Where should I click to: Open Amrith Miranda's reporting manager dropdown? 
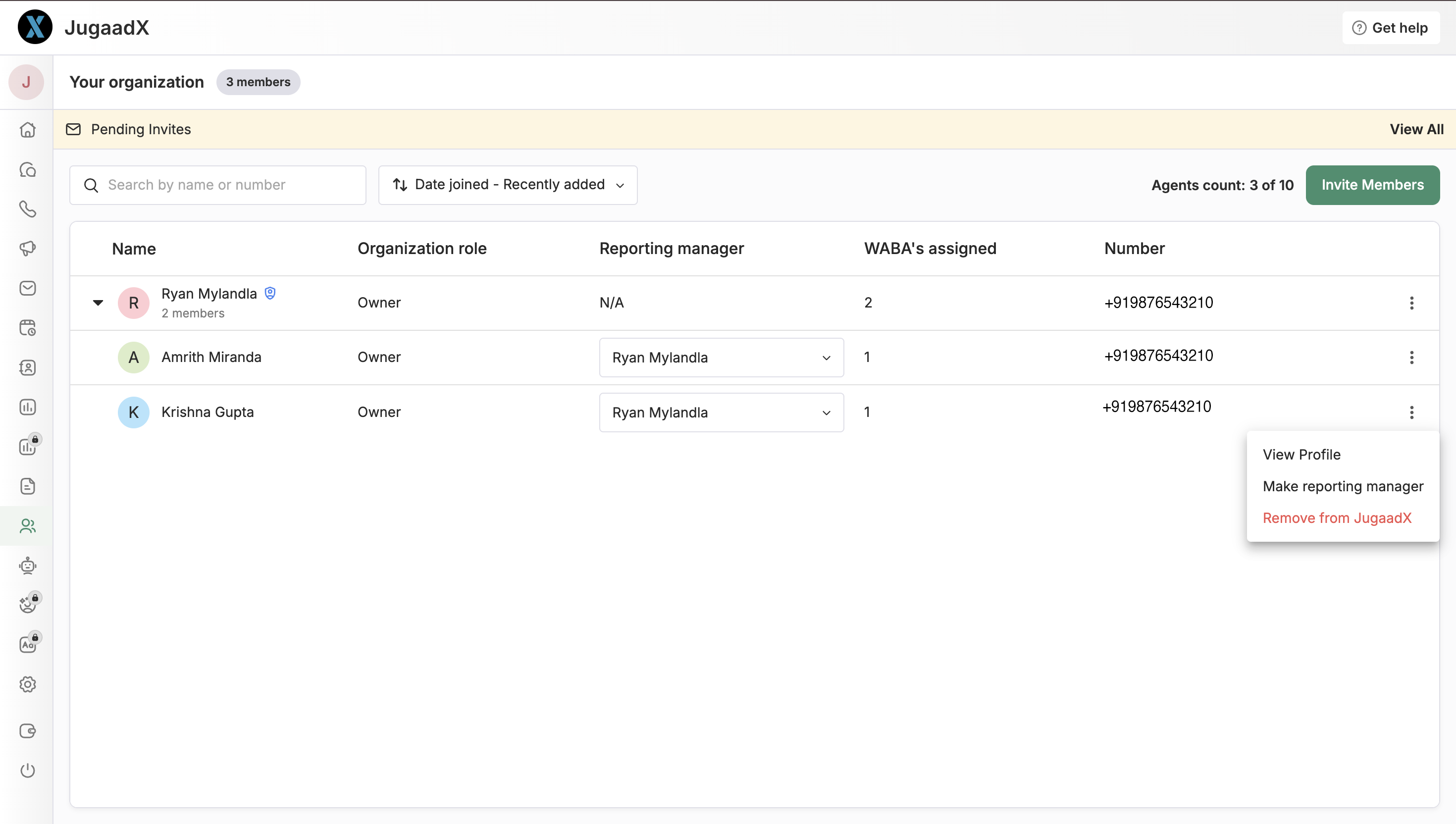click(x=721, y=358)
